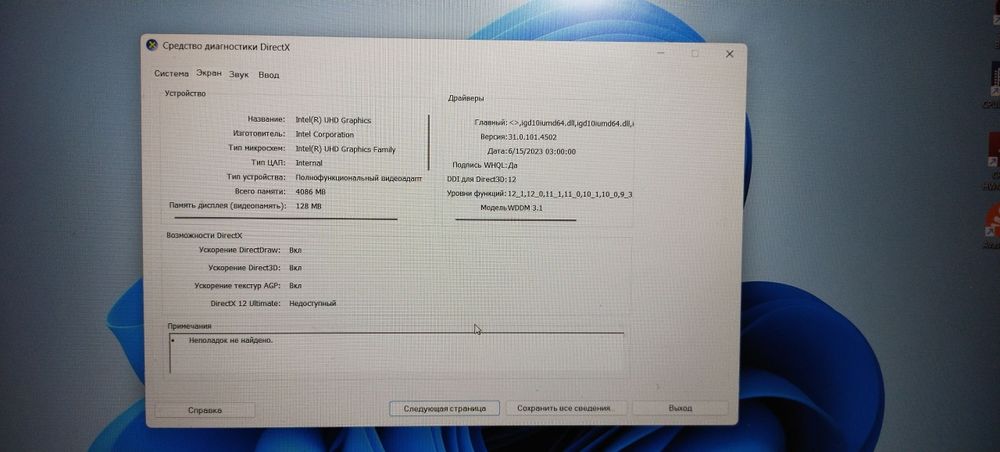The height and width of the screenshot is (452, 1000).
Task: Click the 'Драйверы' group heading
Action: point(466,99)
